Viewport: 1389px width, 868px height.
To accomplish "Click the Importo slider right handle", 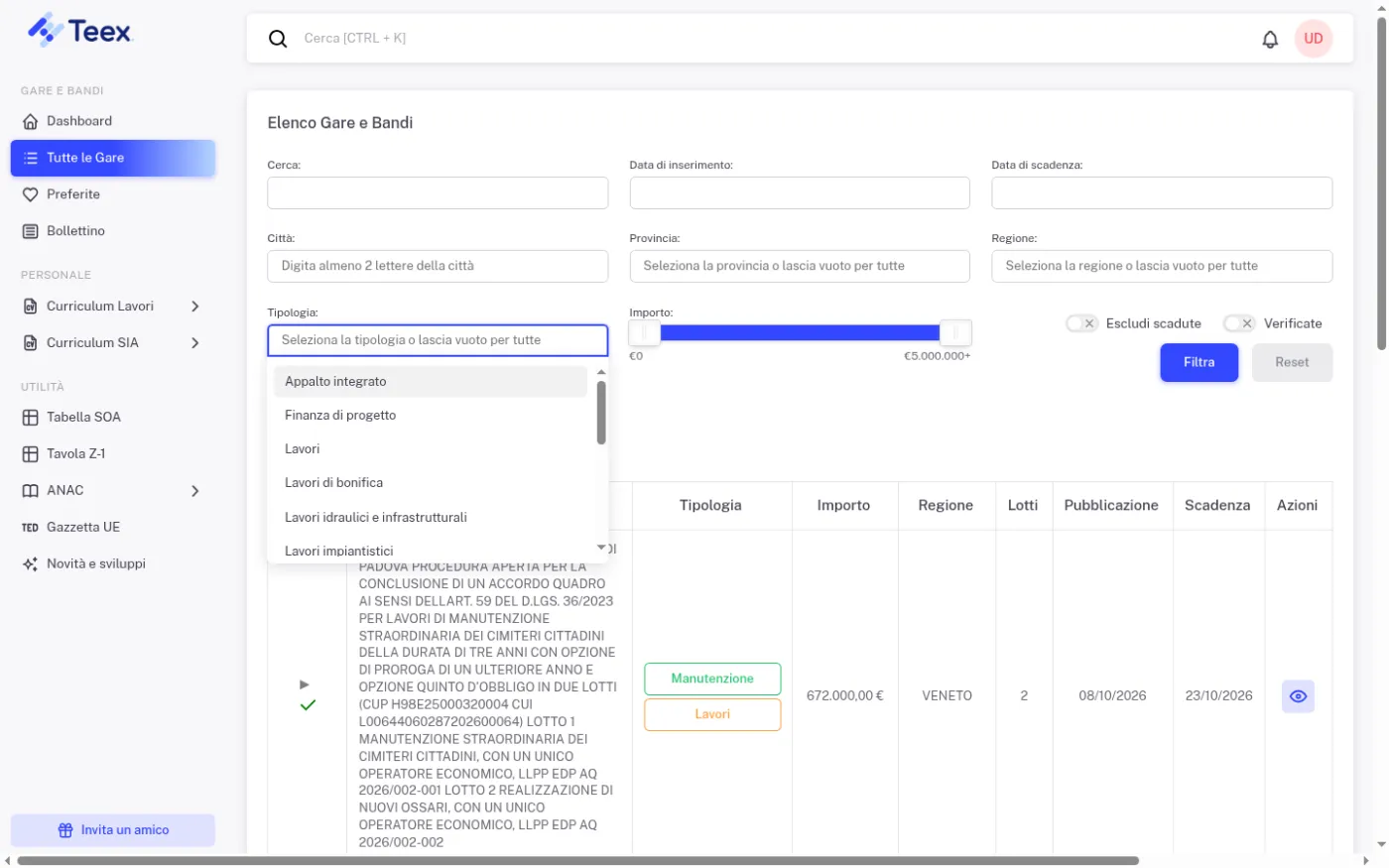I will pyautogui.click(x=955, y=333).
